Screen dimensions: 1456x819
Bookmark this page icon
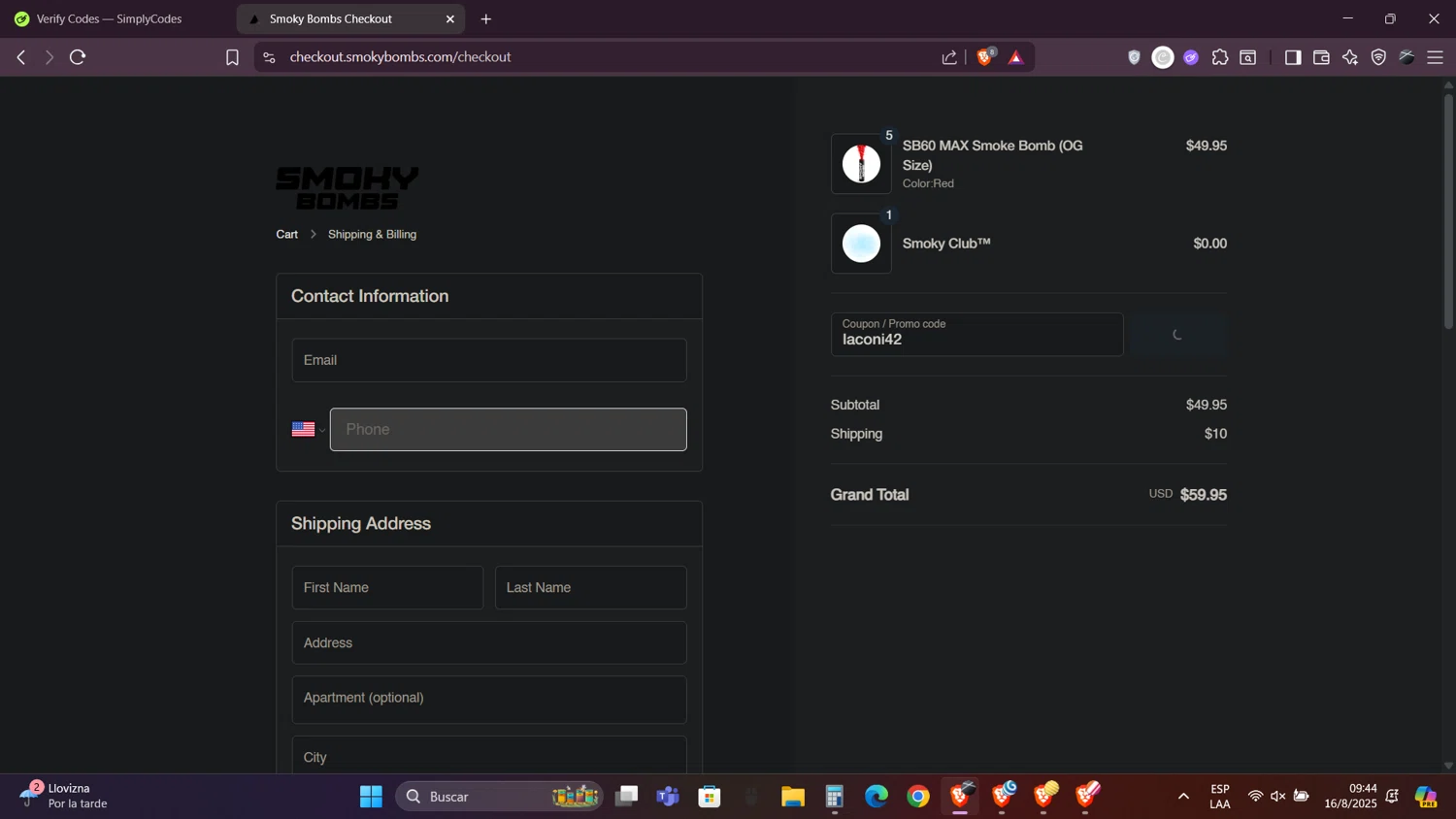pos(232,57)
